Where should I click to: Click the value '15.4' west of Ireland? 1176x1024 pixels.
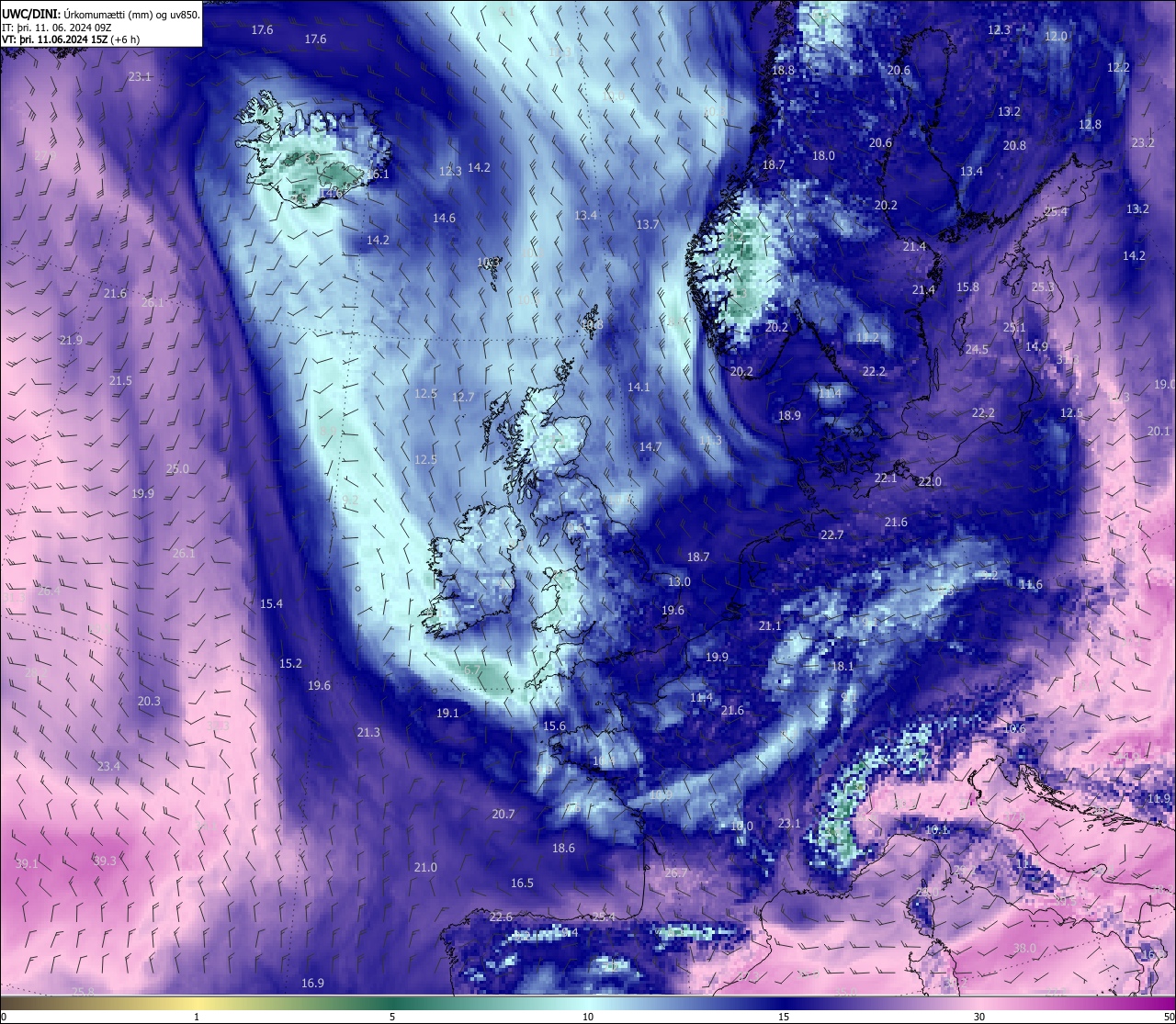point(271,604)
